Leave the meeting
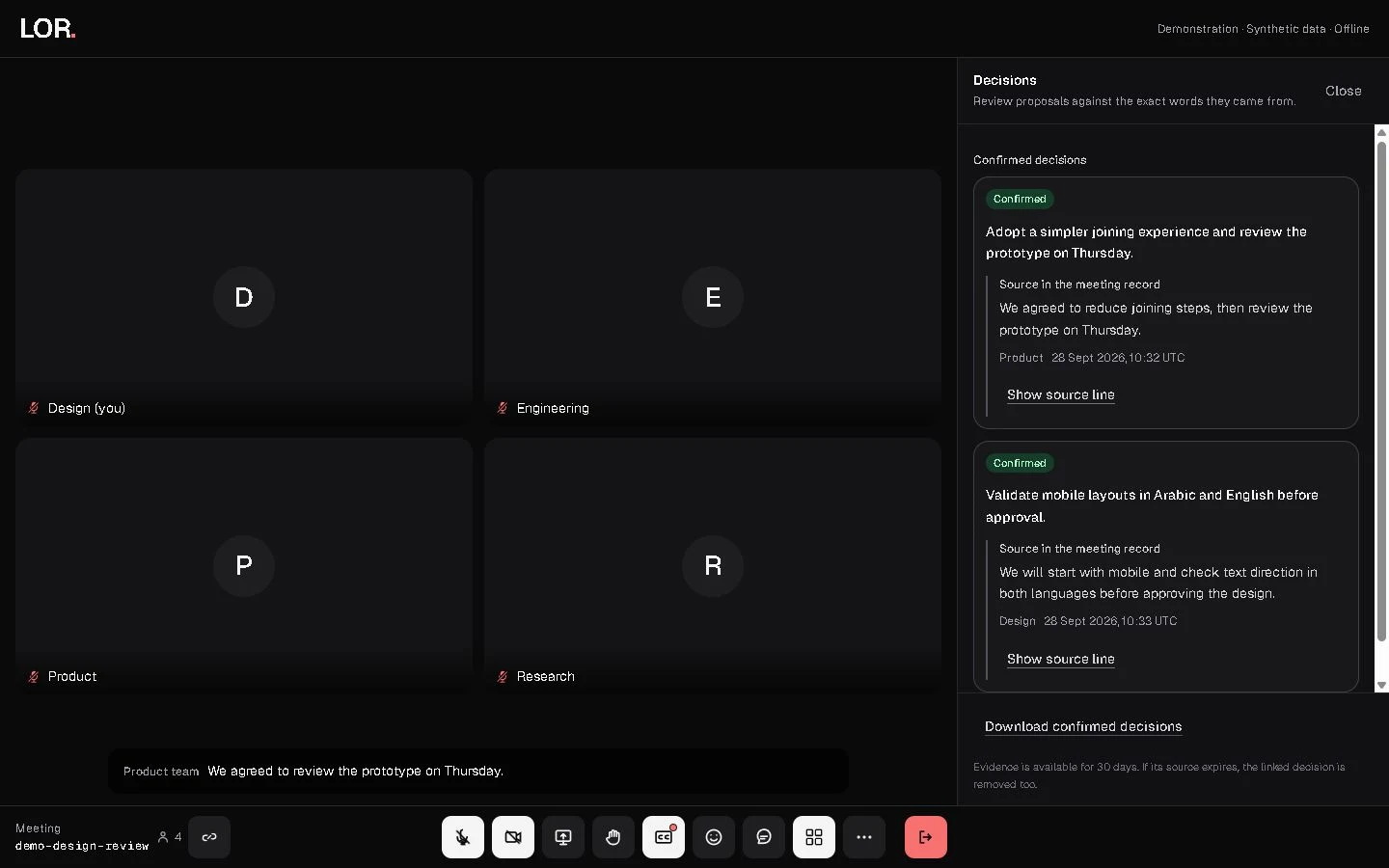This screenshot has width=1389, height=868. 926,837
